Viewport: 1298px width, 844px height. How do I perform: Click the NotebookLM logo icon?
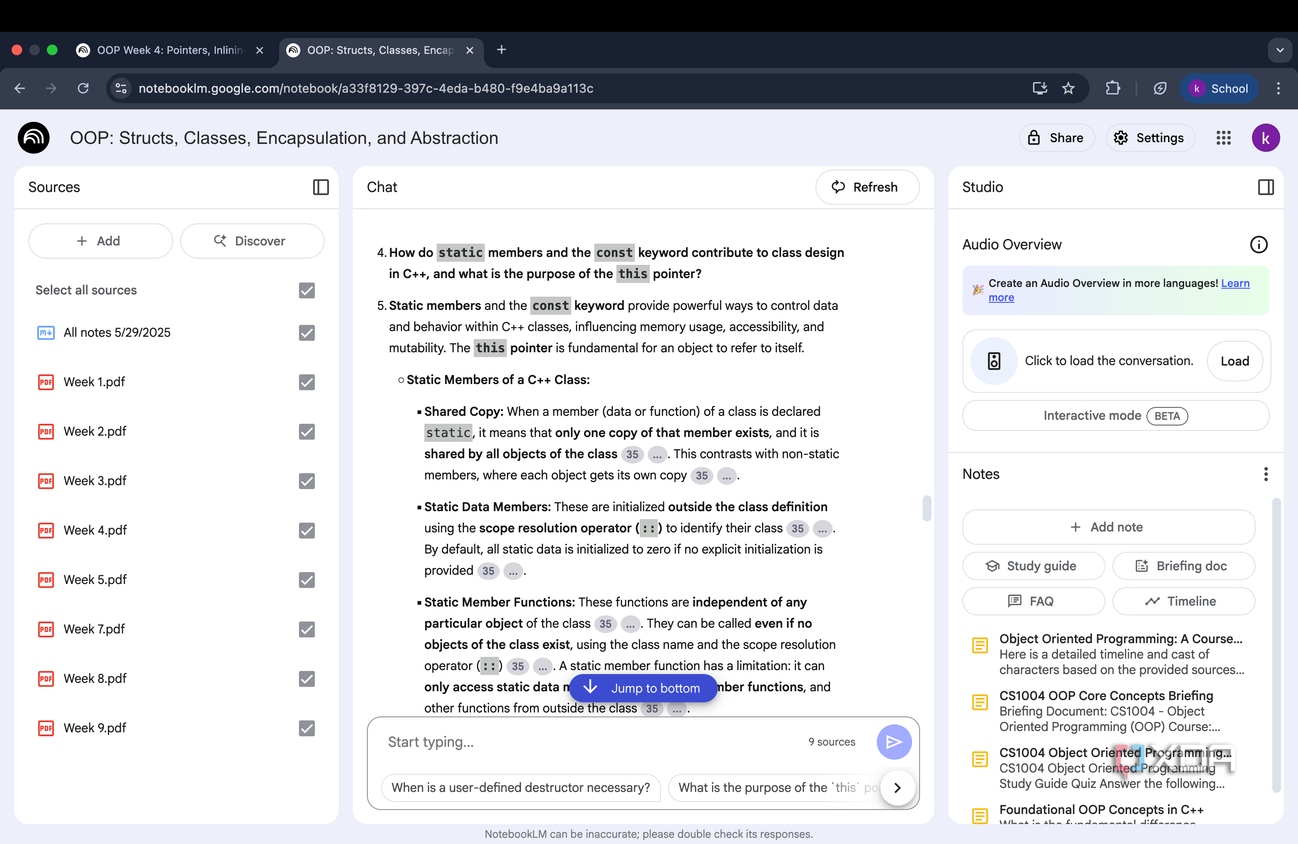tap(34, 138)
